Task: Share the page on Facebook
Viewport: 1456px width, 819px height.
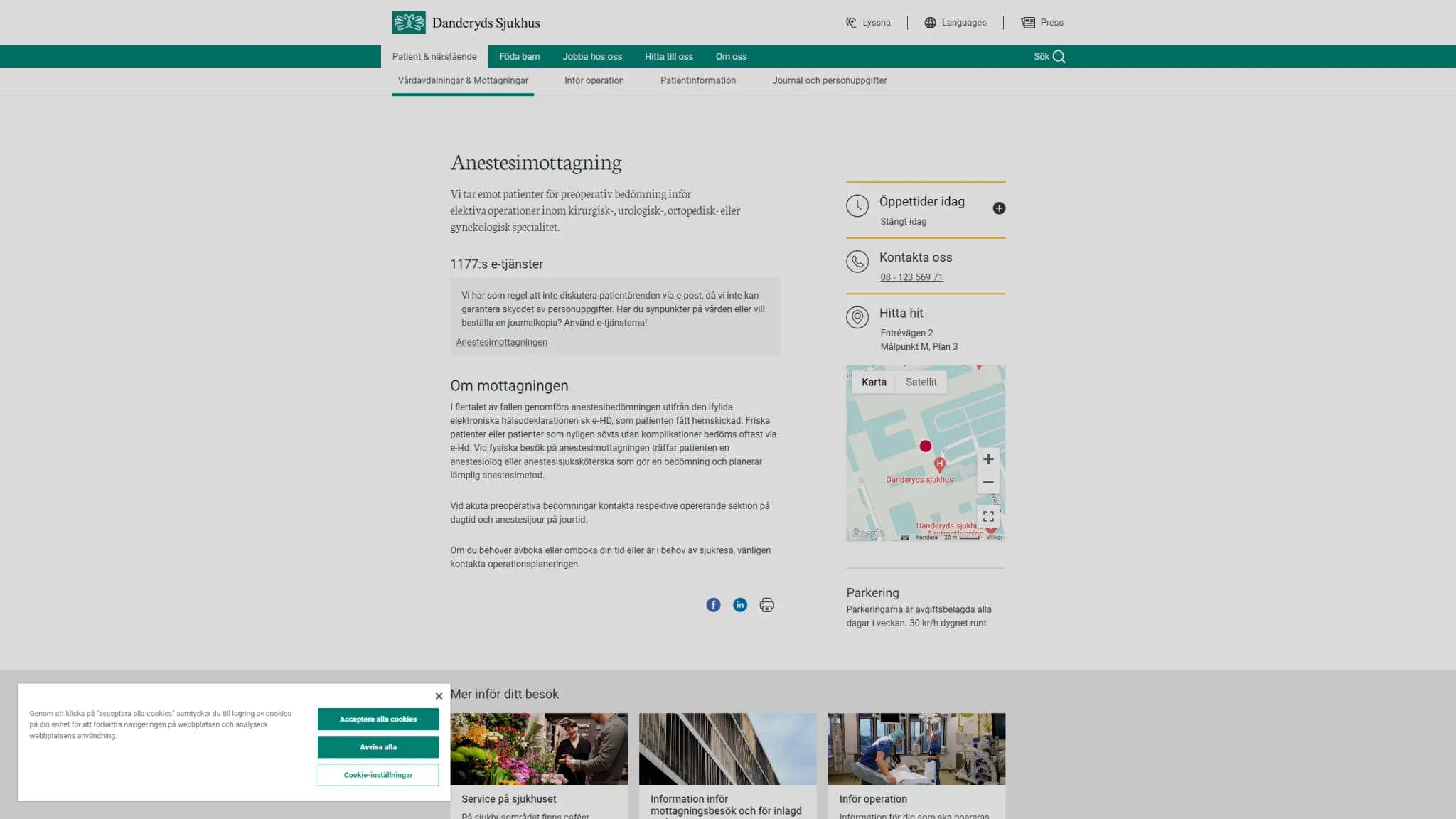Action: pyautogui.click(x=713, y=605)
